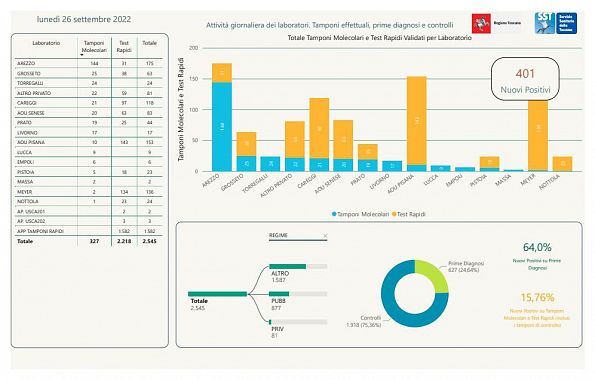Image resolution: width=595 pixels, height=380 pixels.
Task: Clear the REGIME filter with X
Action: (x=325, y=236)
